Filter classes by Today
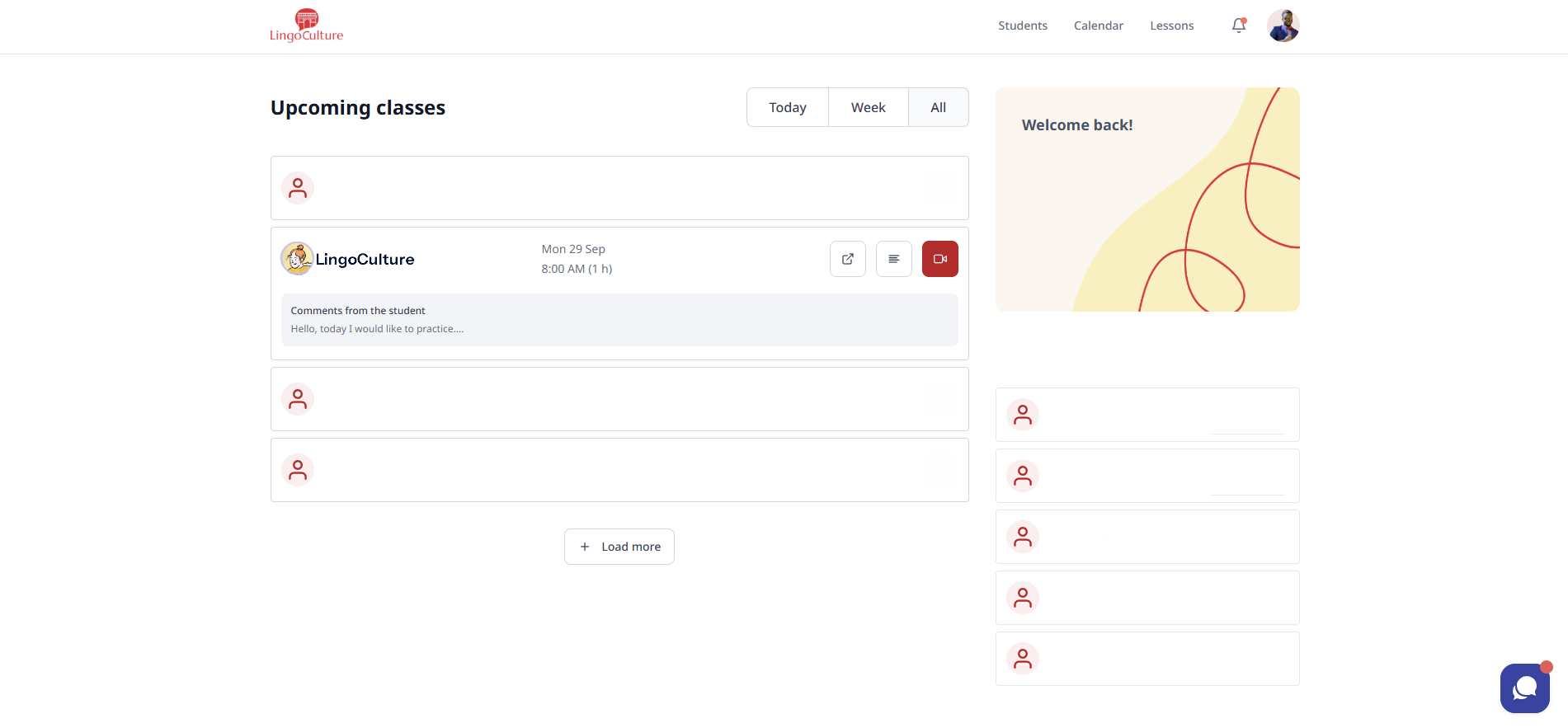The height and width of the screenshot is (728, 1568). 787,107
